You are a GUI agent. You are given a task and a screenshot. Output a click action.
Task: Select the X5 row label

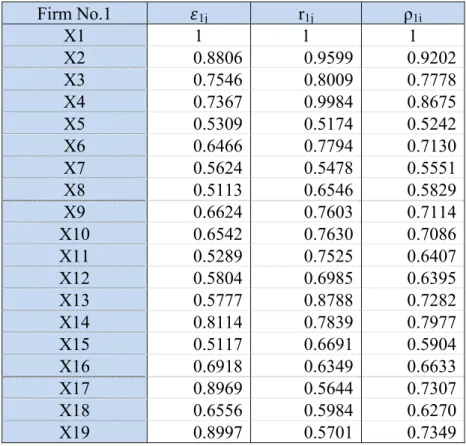(x=74, y=124)
